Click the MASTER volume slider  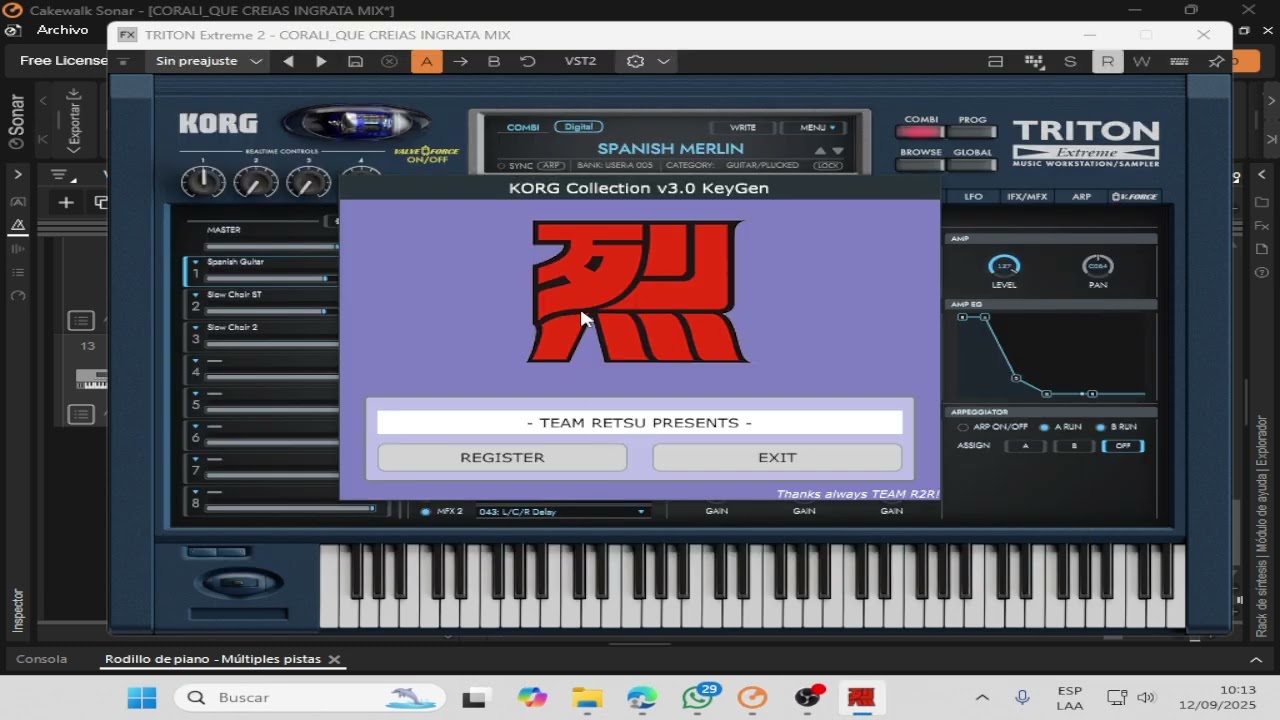(x=272, y=245)
